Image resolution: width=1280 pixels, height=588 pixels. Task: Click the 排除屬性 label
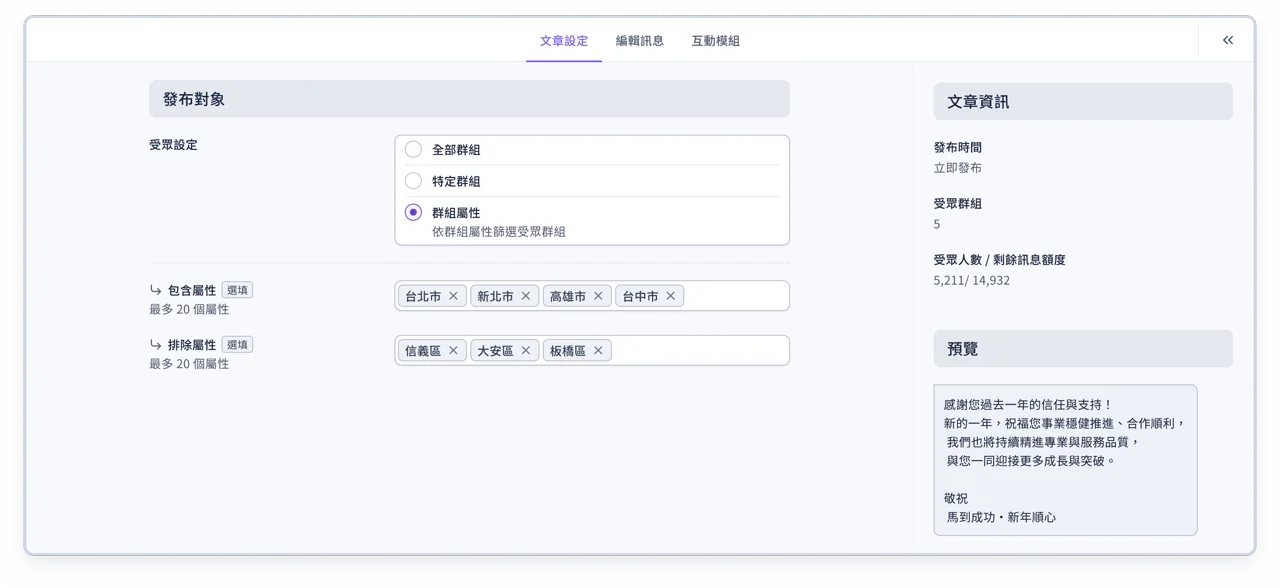click(x=192, y=344)
